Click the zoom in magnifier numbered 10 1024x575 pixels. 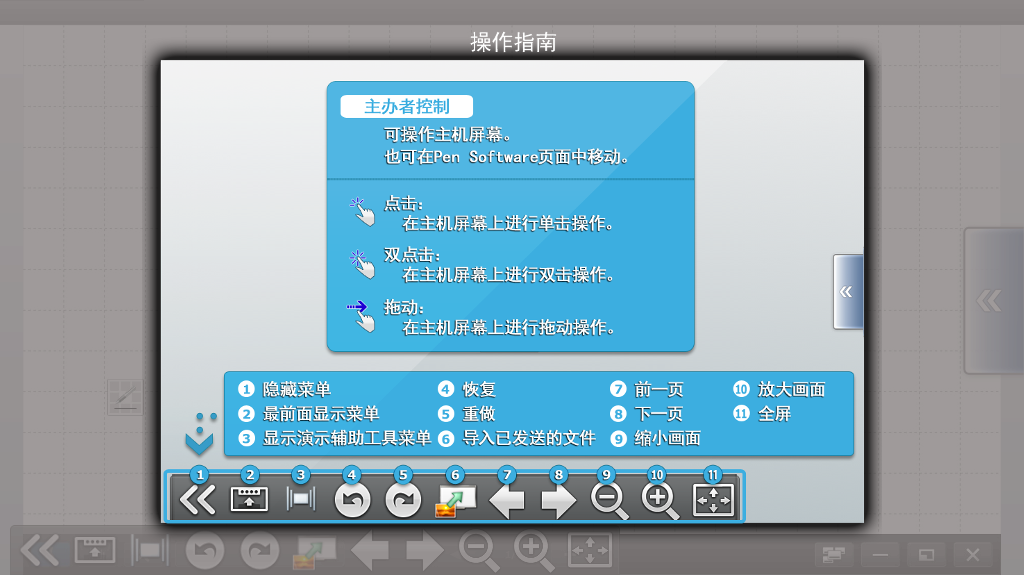(660, 499)
